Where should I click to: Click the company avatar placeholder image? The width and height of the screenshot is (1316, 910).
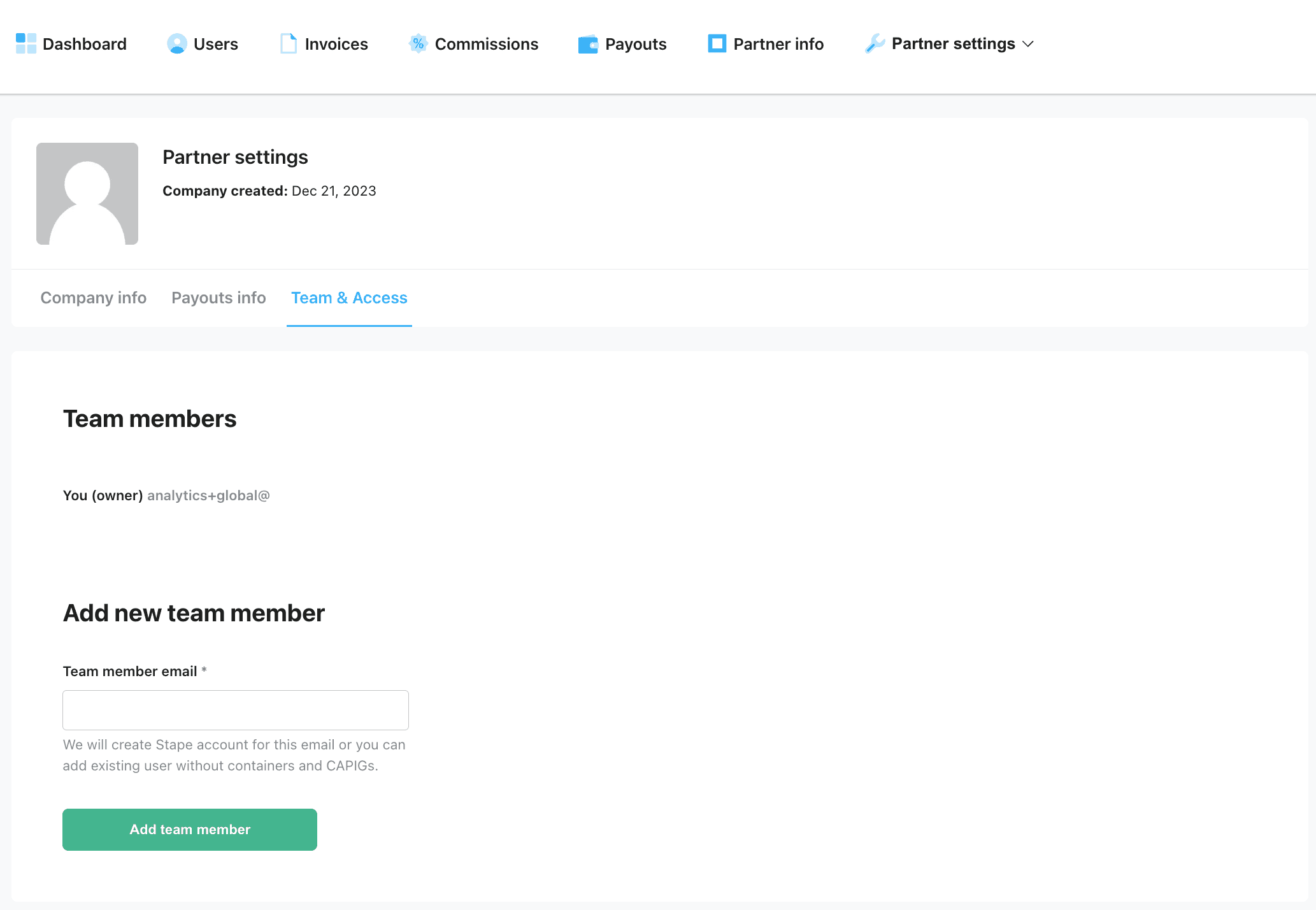(x=87, y=194)
